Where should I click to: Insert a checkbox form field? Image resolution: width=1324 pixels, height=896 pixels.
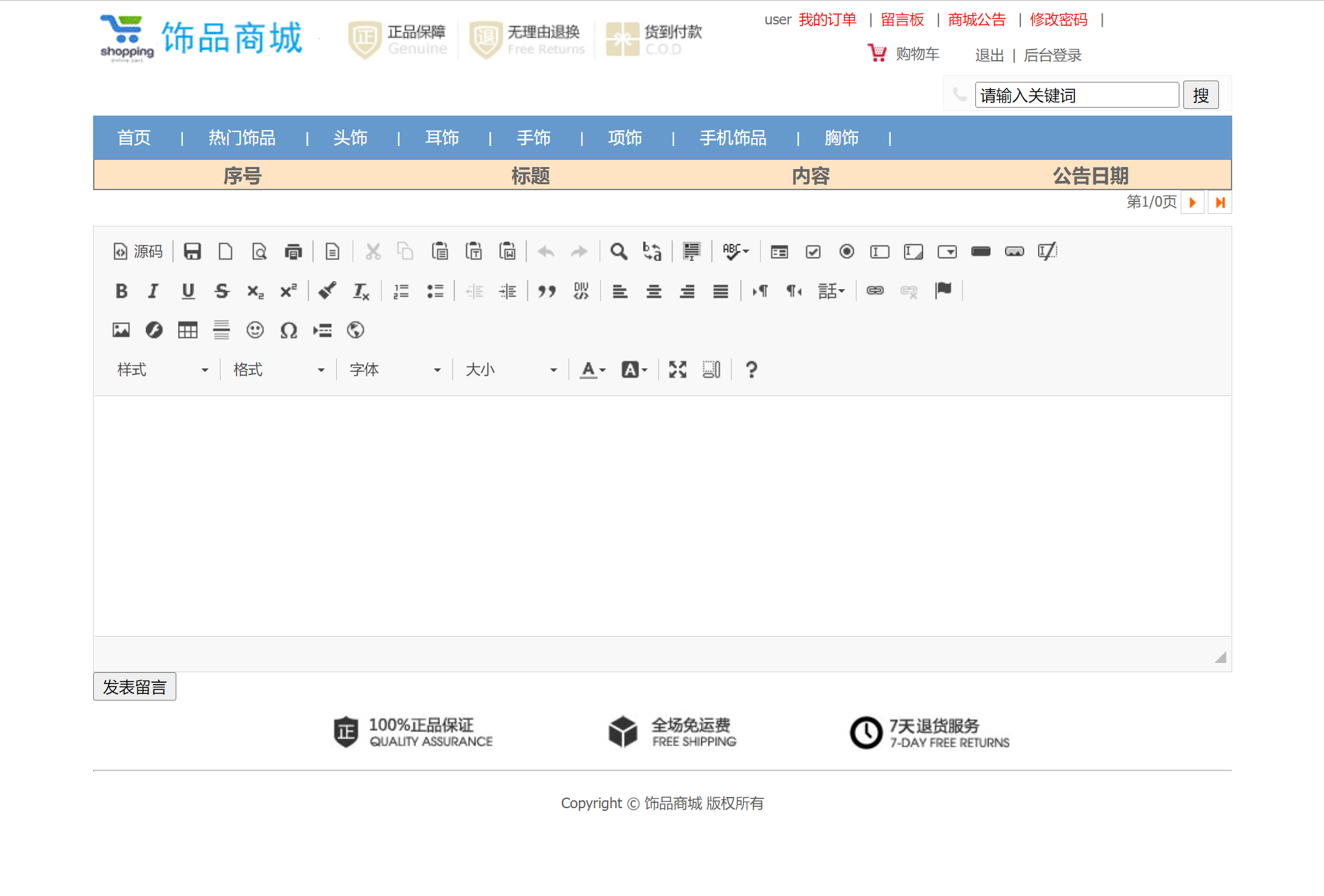pos(813,252)
